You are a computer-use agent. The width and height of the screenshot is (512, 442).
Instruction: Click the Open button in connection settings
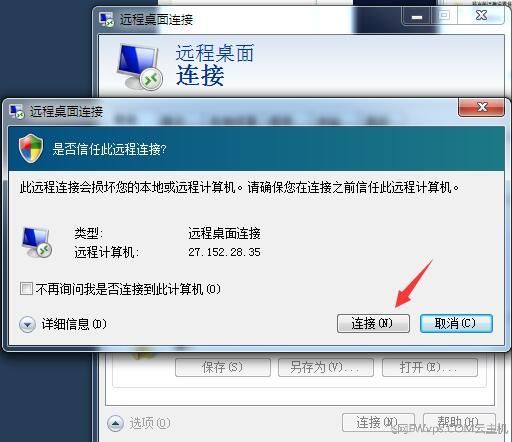pos(430,367)
